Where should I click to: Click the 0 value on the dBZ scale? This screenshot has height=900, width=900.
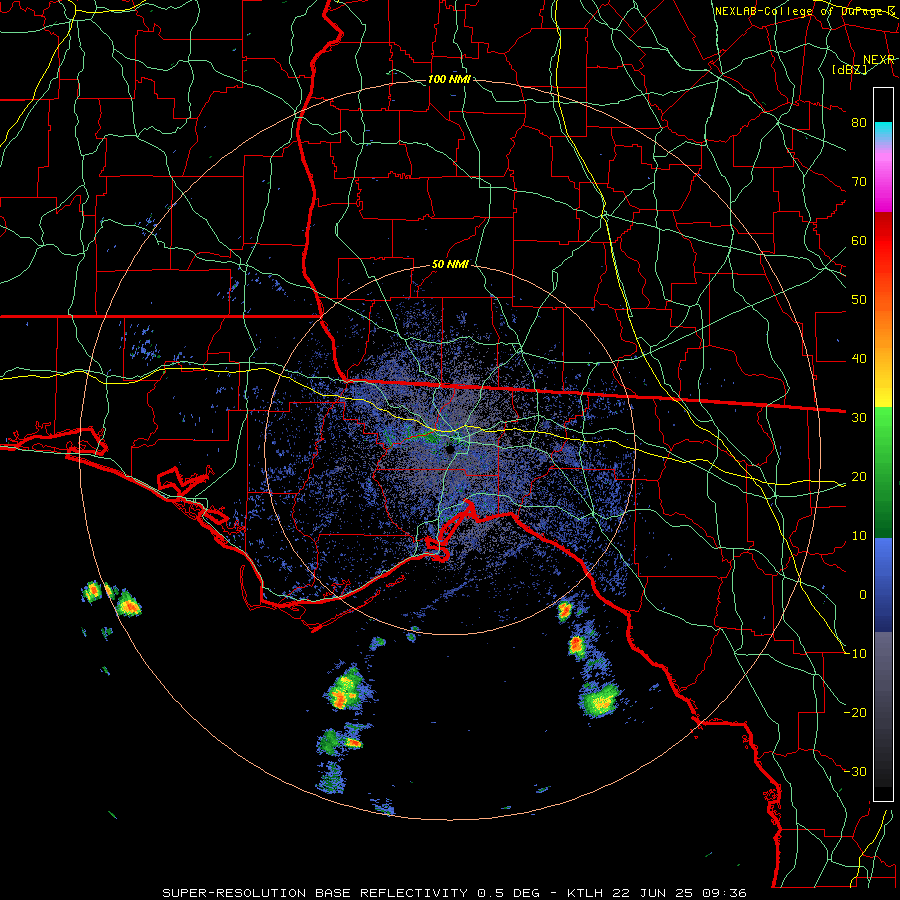pyautogui.click(x=863, y=595)
